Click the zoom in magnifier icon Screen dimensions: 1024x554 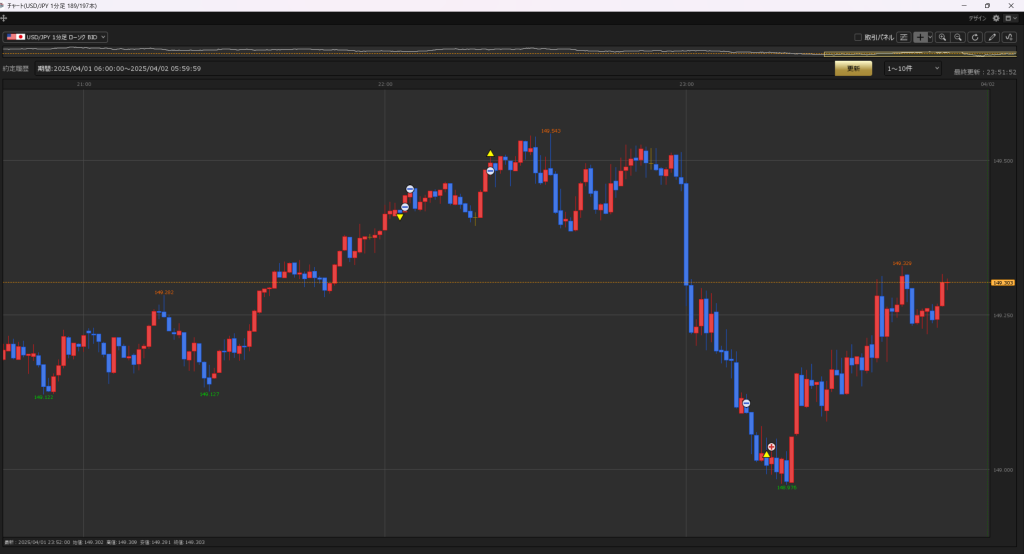point(942,37)
